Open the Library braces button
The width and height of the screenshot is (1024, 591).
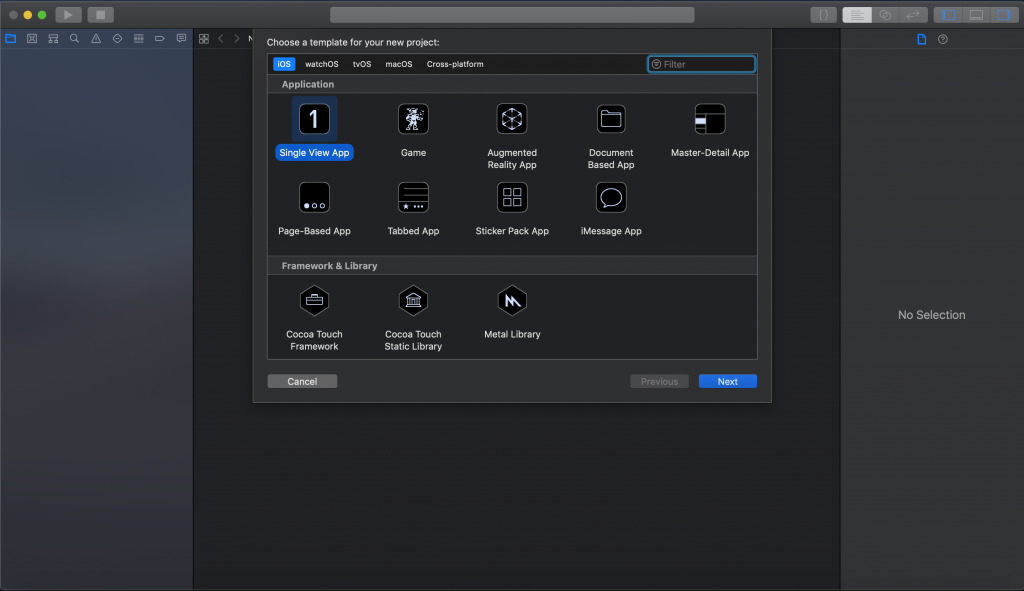coord(824,14)
